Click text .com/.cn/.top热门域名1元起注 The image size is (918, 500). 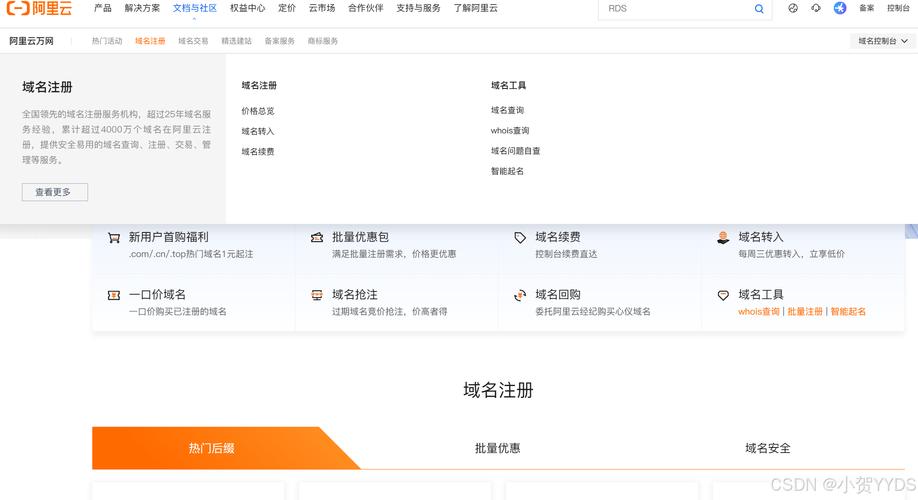click(x=191, y=254)
